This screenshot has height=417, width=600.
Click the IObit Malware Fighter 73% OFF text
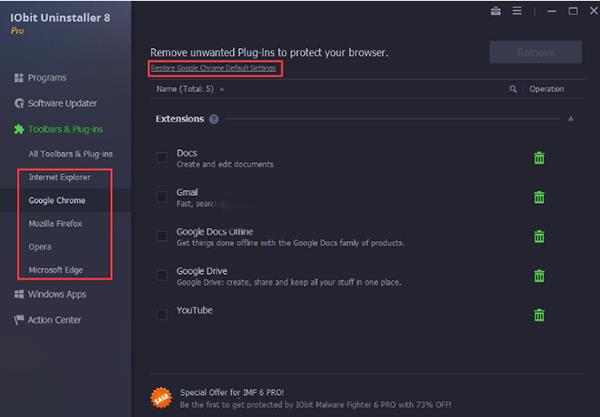[x=315, y=405]
